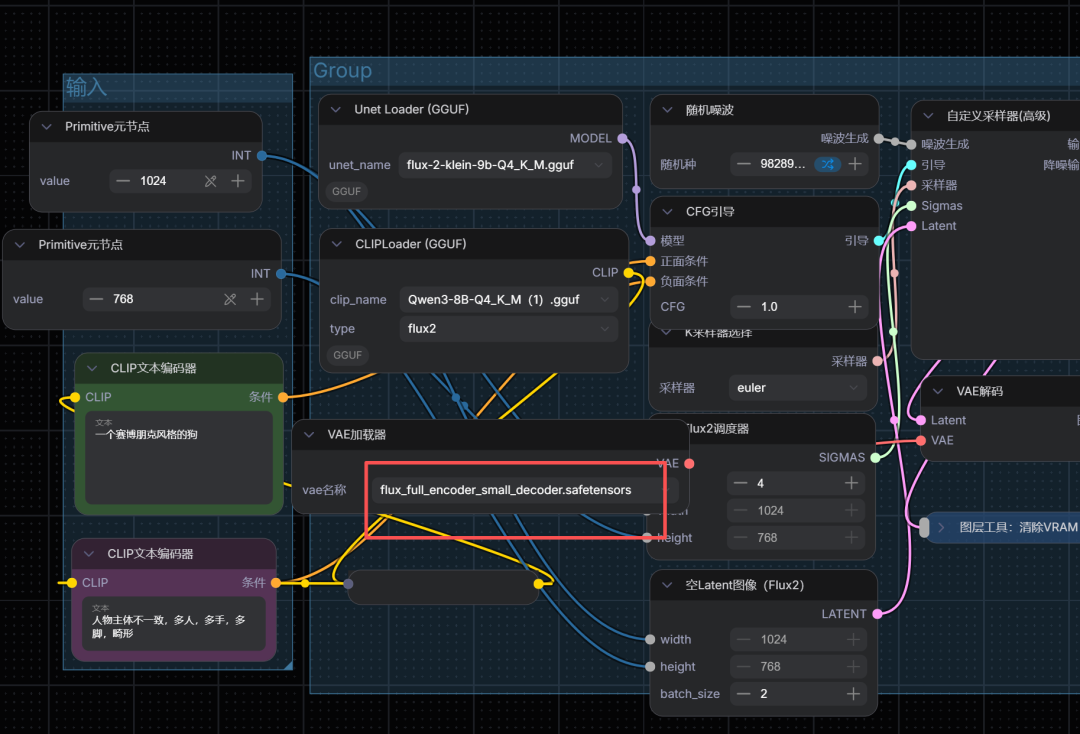Click the GGUF badge on CLIPLoader
This screenshot has width=1080, height=734.
coord(347,355)
